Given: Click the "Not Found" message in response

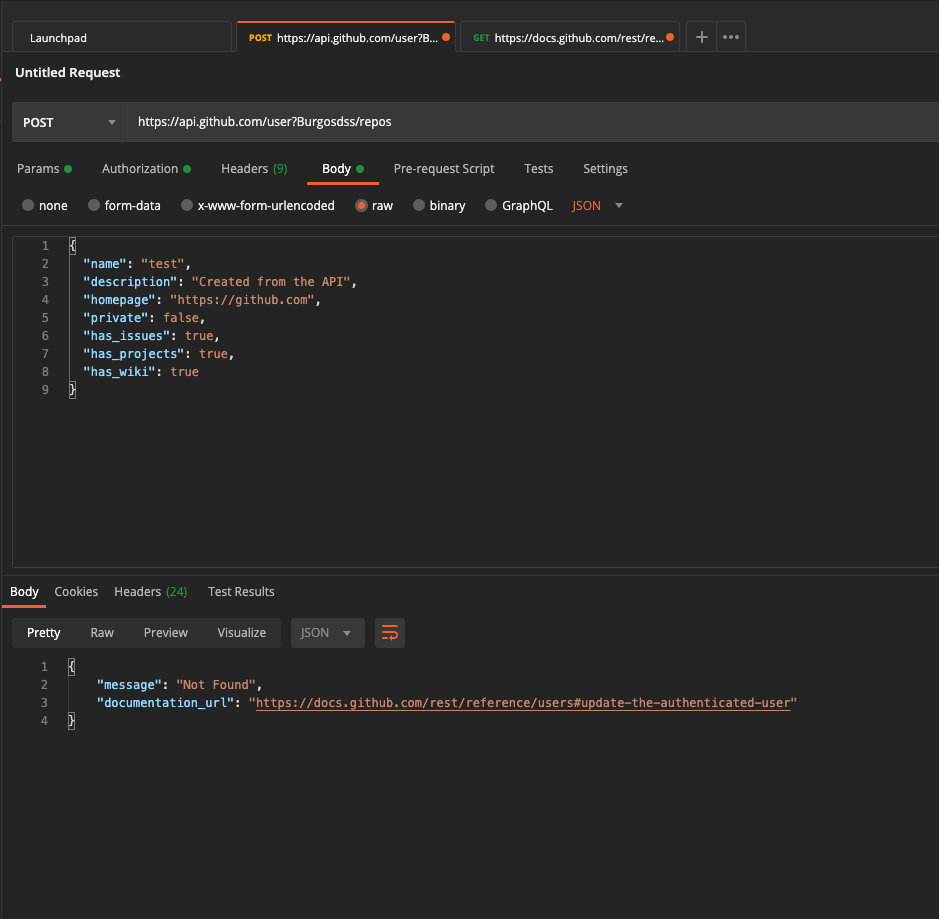Looking at the screenshot, I should (216, 685).
